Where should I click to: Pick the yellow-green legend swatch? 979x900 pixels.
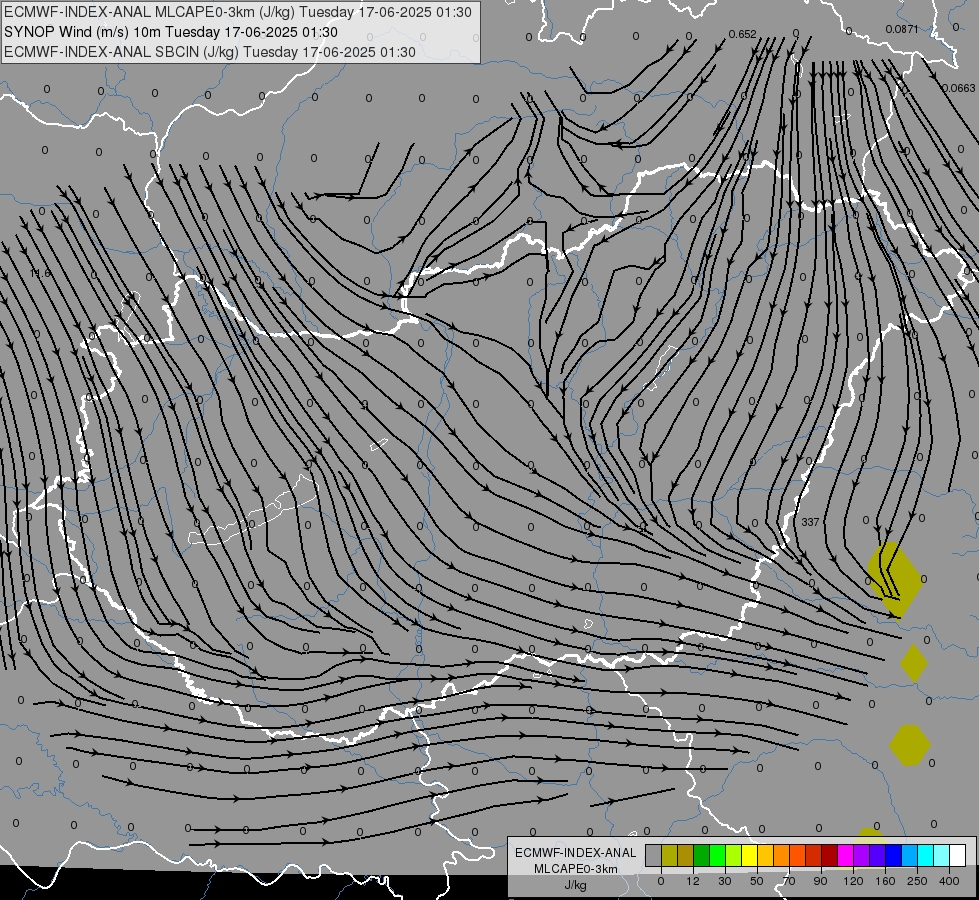[x=734, y=855]
